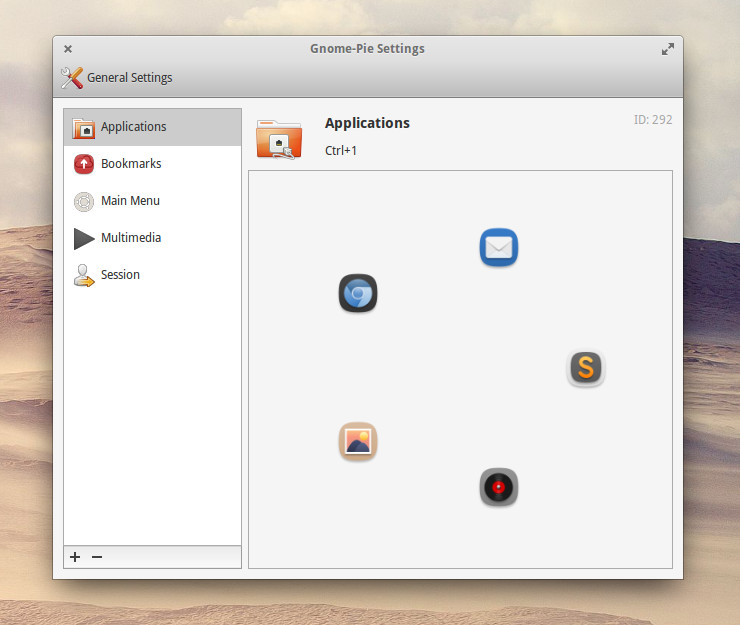Image resolution: width=740 pixels, height=625 pixels.
Task: Change the large Applications pie icon
Action: (279, 139)
